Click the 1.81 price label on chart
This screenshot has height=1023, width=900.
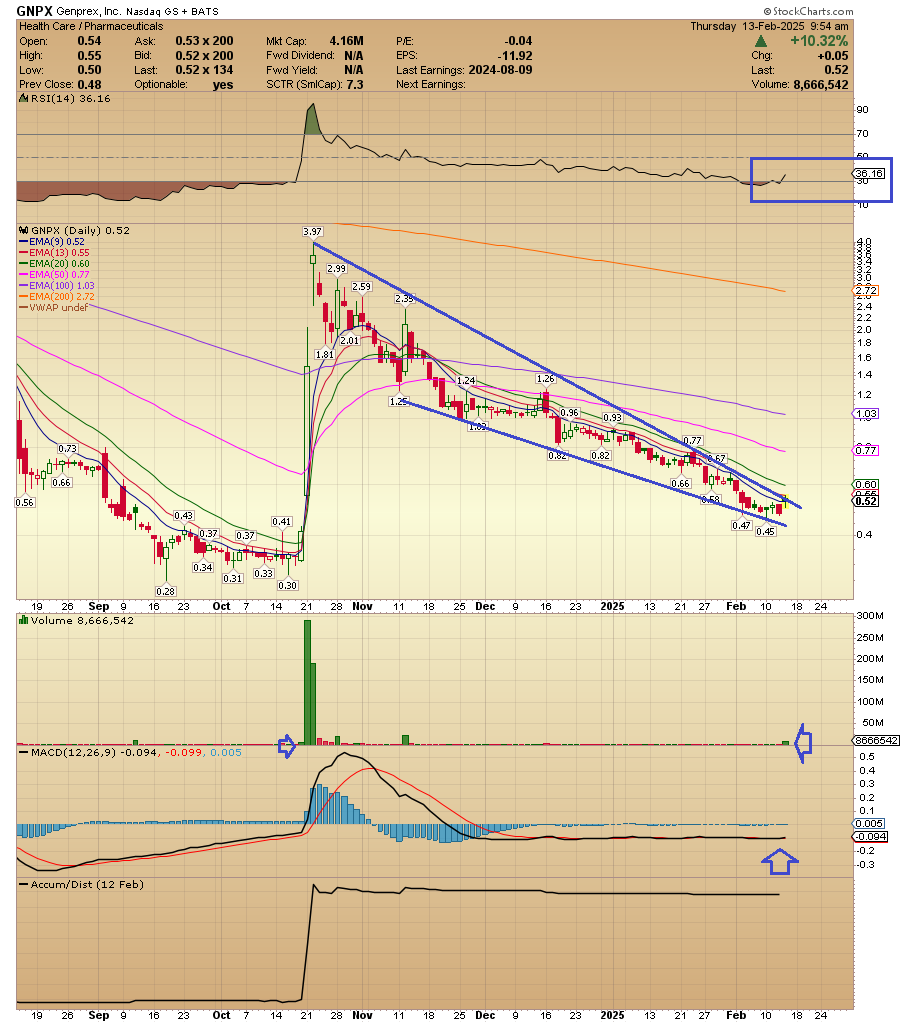(x=324, y=354)
